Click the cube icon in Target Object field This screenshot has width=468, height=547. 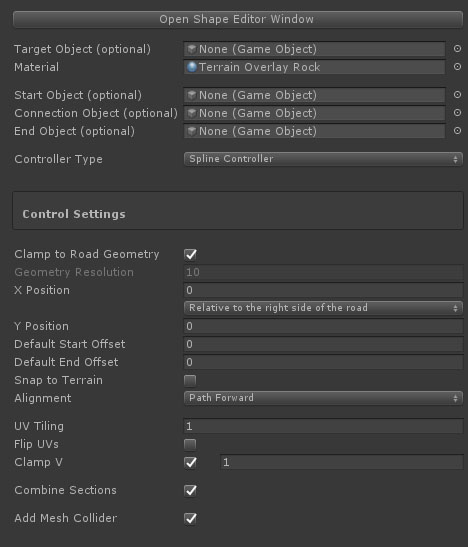(191, 49)
